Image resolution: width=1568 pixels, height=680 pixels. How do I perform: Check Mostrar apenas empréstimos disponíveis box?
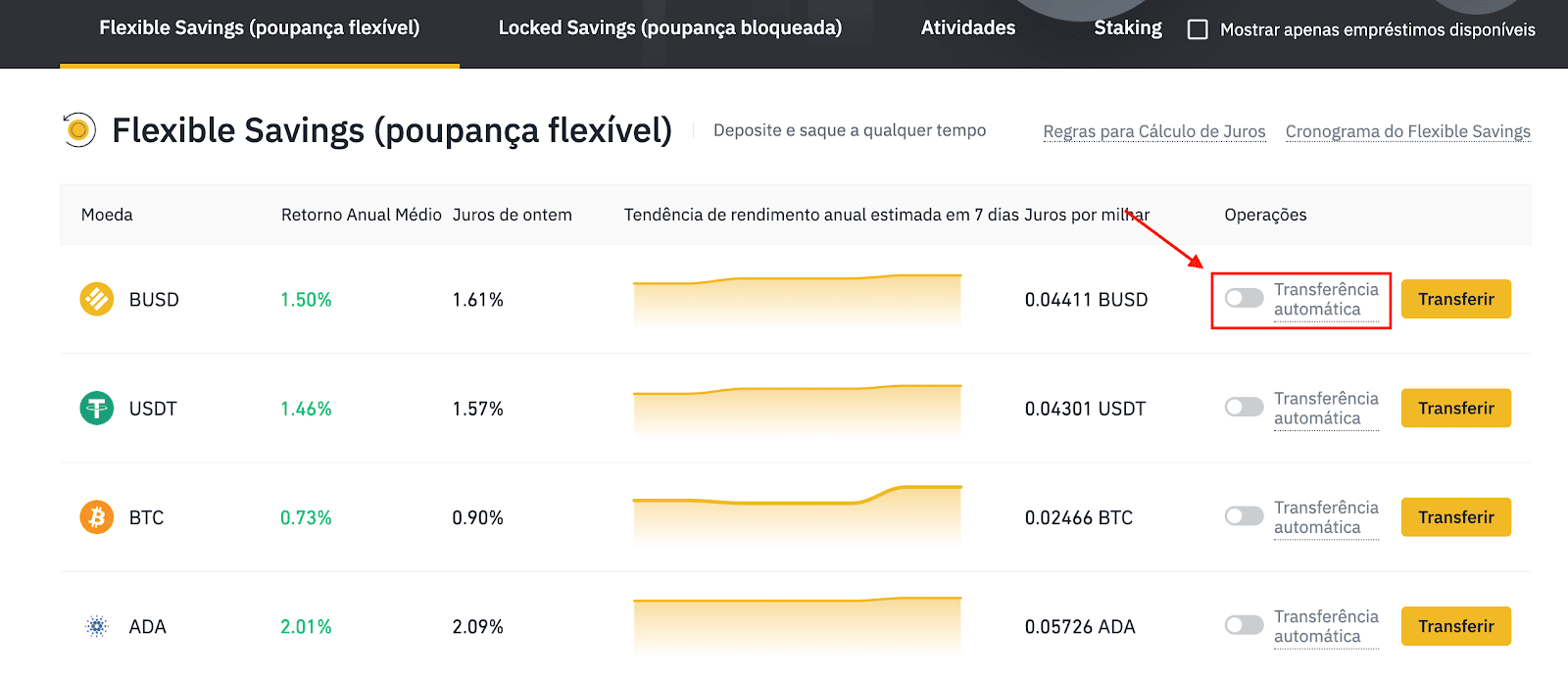[x=1198, y=29]
